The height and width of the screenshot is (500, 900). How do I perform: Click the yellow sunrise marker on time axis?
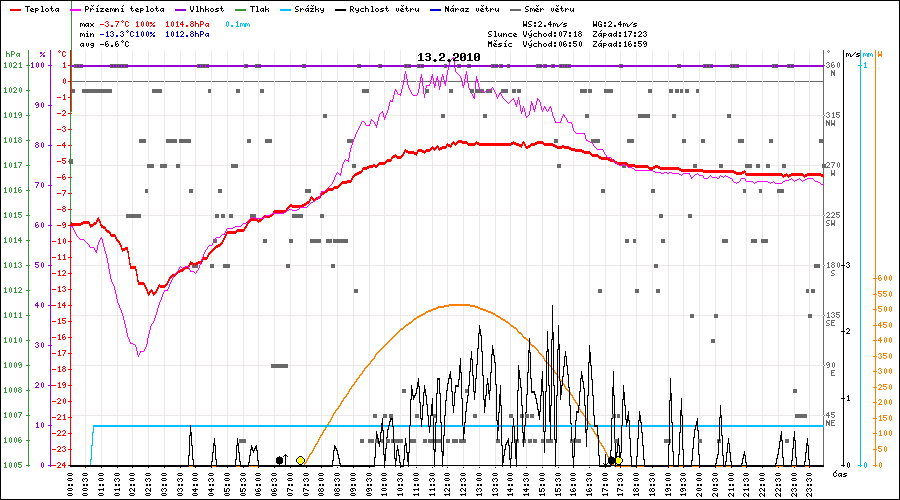coord(300,460)
